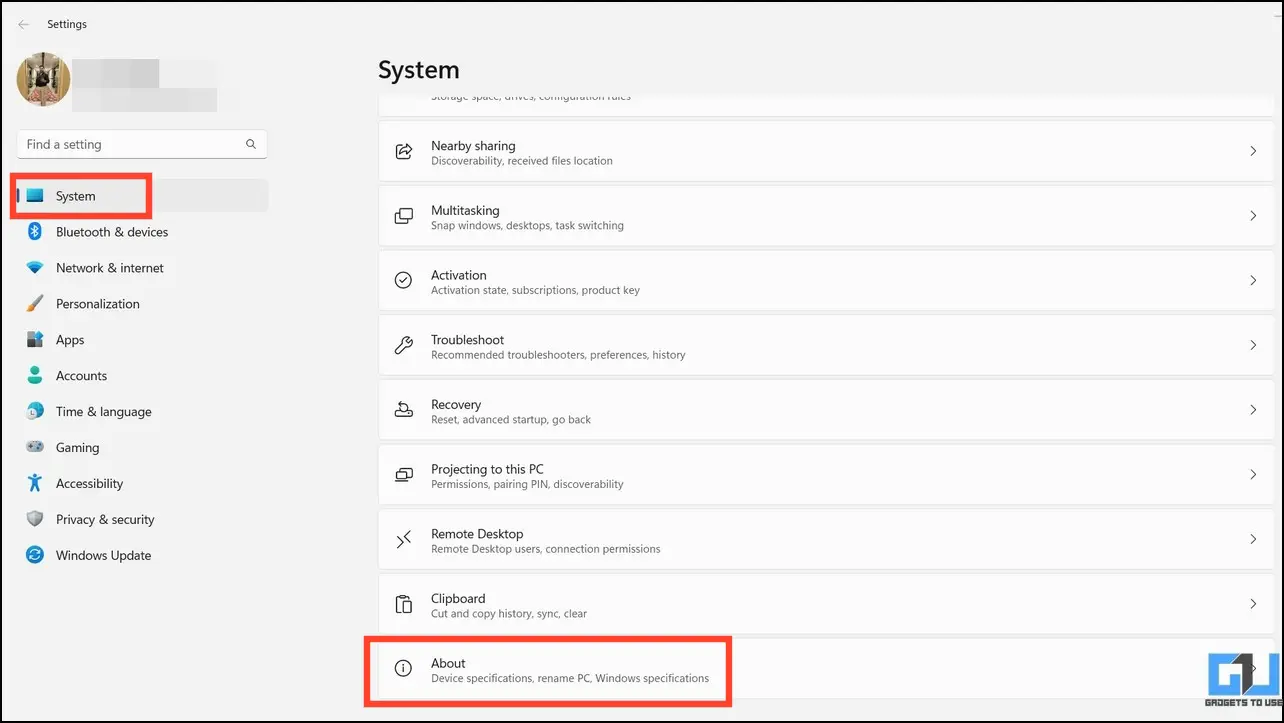This screenshot has width=1284, height=723.
Task: Click the Network wifi icon in sidebar
Action: pyautogui.click(x=35, y=268)
